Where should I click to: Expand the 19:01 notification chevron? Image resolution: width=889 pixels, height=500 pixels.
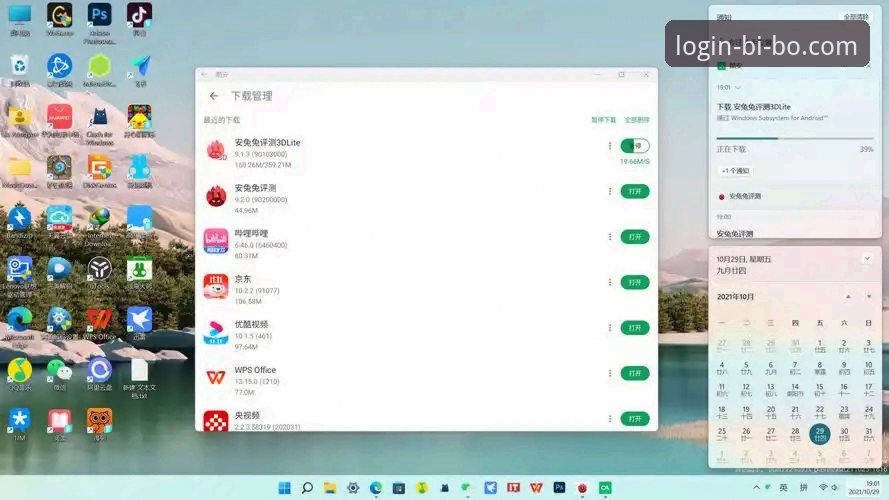(x=738, y=88)
